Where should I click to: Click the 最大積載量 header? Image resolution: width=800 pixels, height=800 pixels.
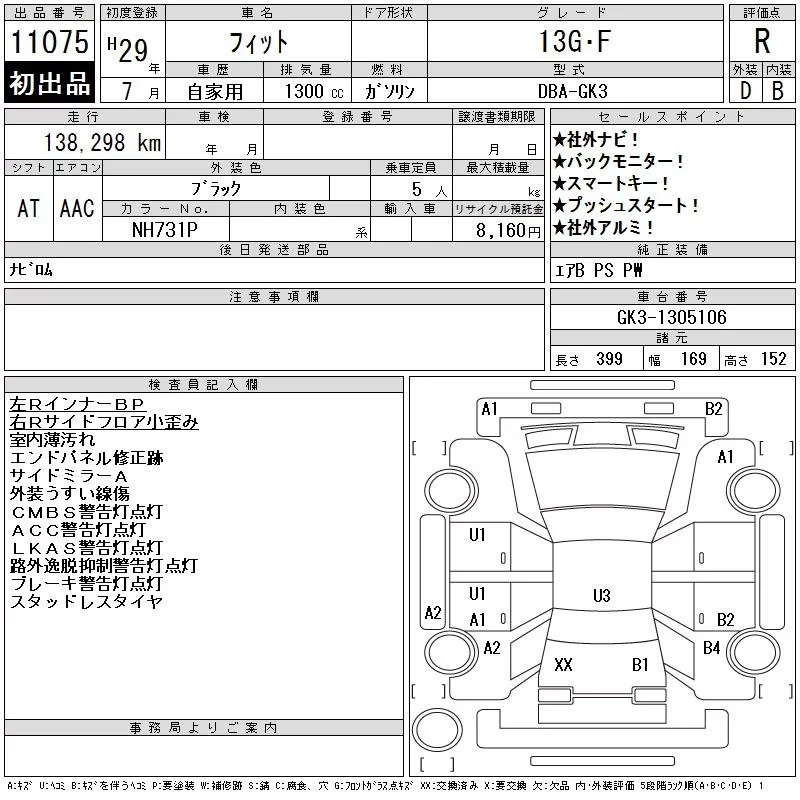pos(498,167)
